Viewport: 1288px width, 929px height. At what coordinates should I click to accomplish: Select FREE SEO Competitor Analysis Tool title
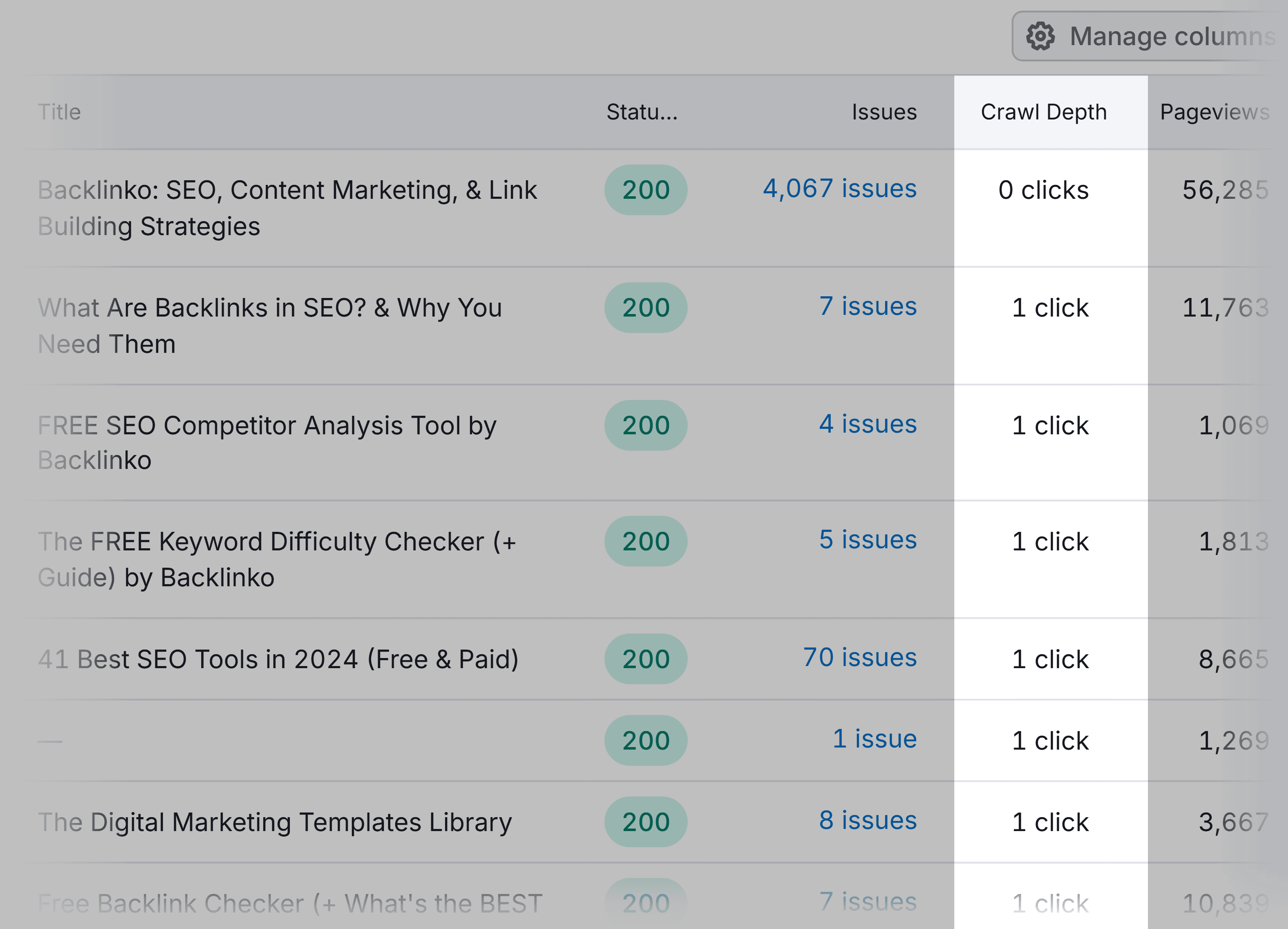coord(267,443)
